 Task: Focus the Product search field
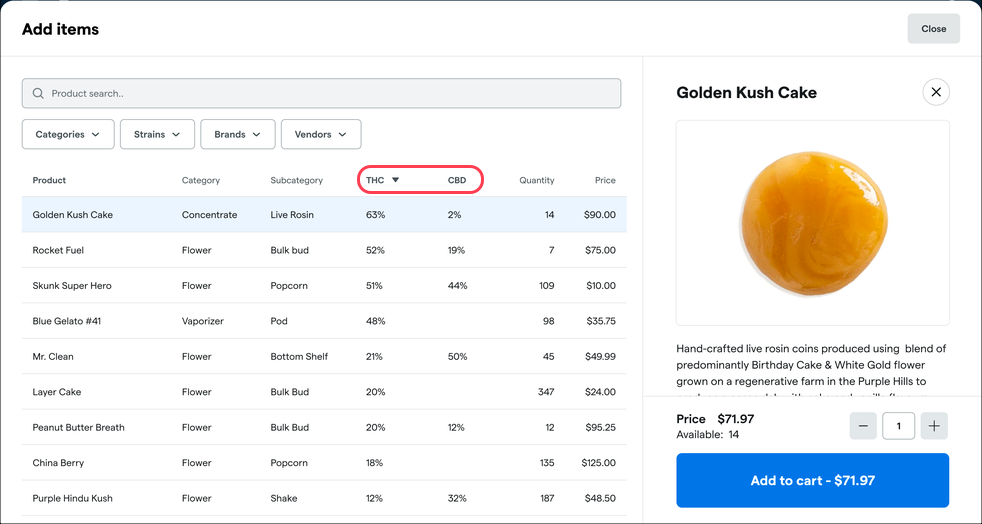(x=321, y=93)
